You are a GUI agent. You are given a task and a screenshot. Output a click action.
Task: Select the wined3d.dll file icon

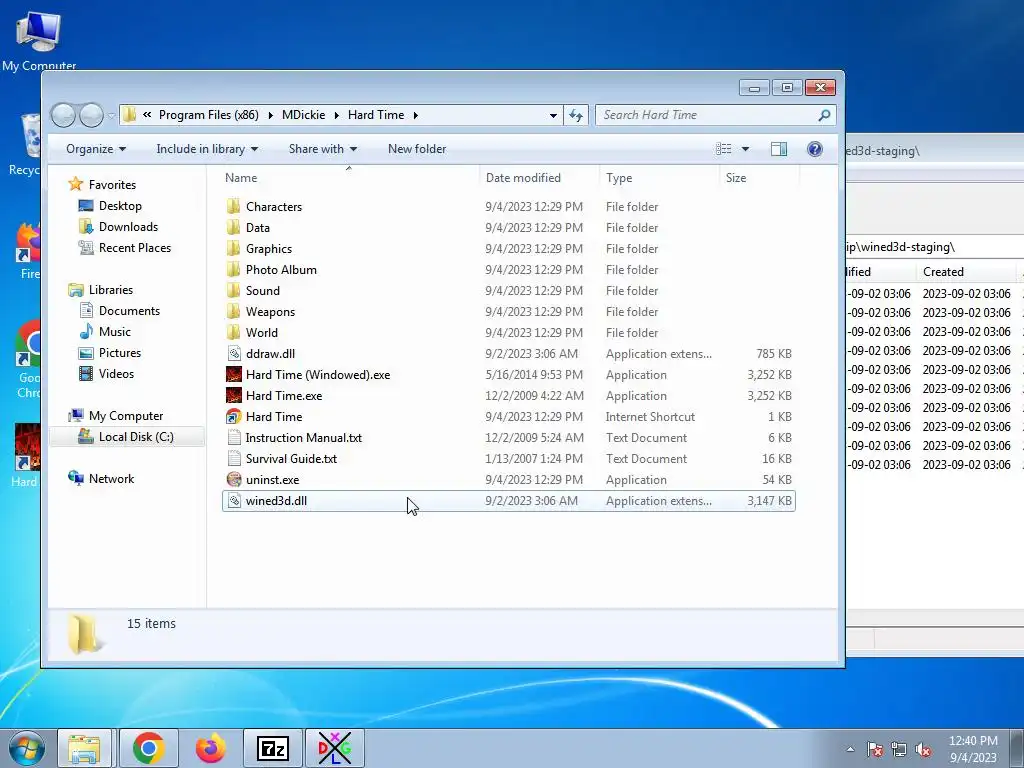coord(234,501)
